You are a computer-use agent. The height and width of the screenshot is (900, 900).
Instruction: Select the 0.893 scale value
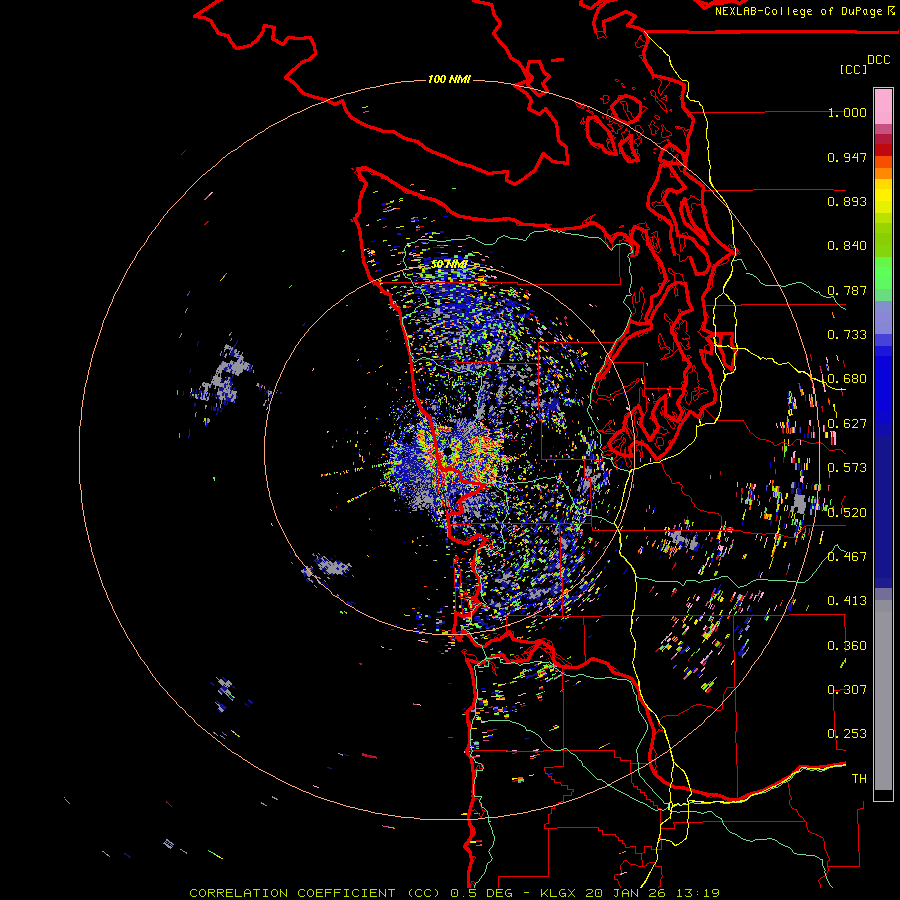[847, 201]
